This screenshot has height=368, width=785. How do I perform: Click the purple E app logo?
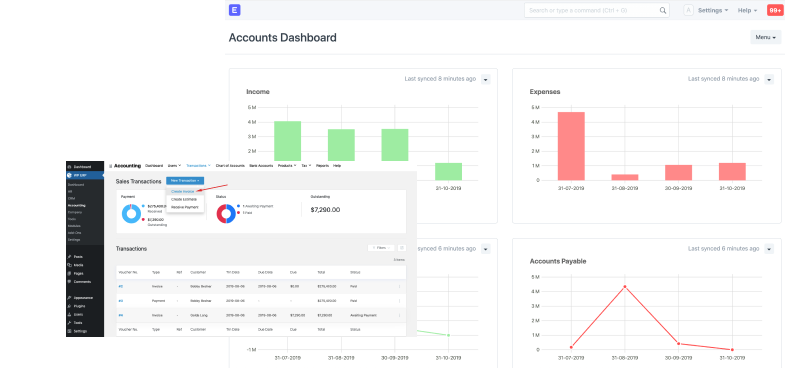click(234, 10)
